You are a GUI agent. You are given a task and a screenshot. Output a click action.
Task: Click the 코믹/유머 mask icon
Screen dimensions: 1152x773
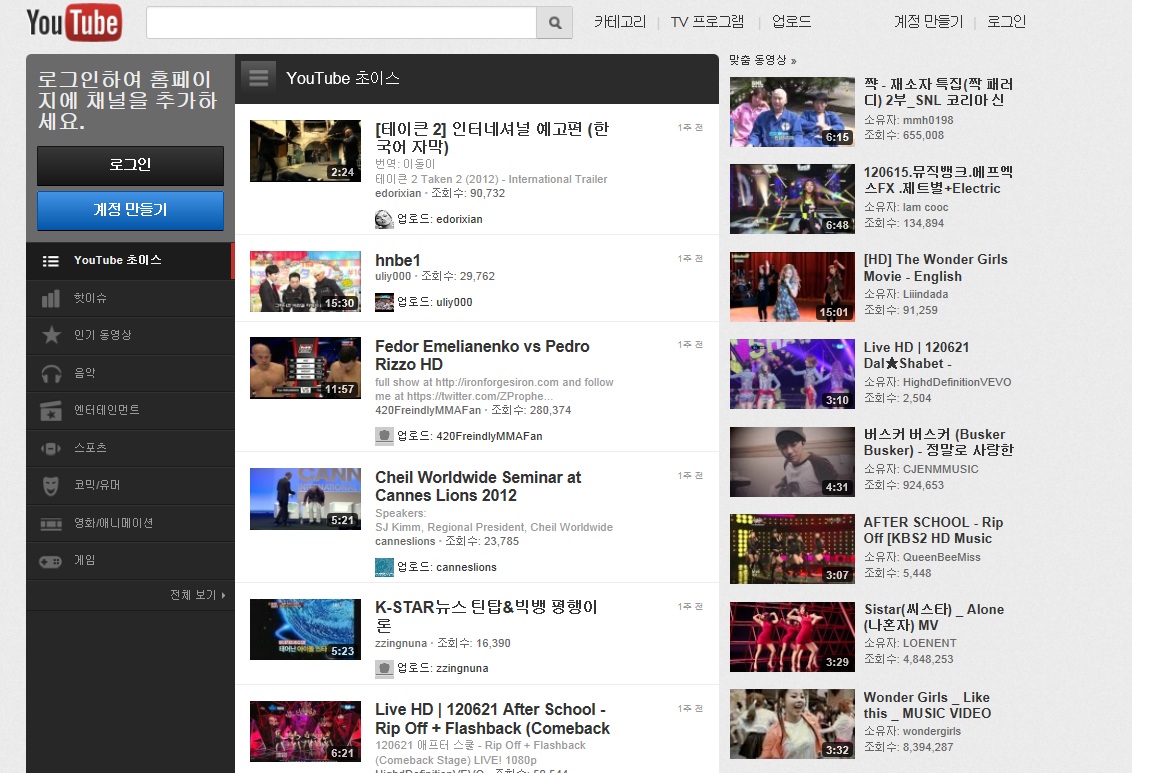click(51, 485)
